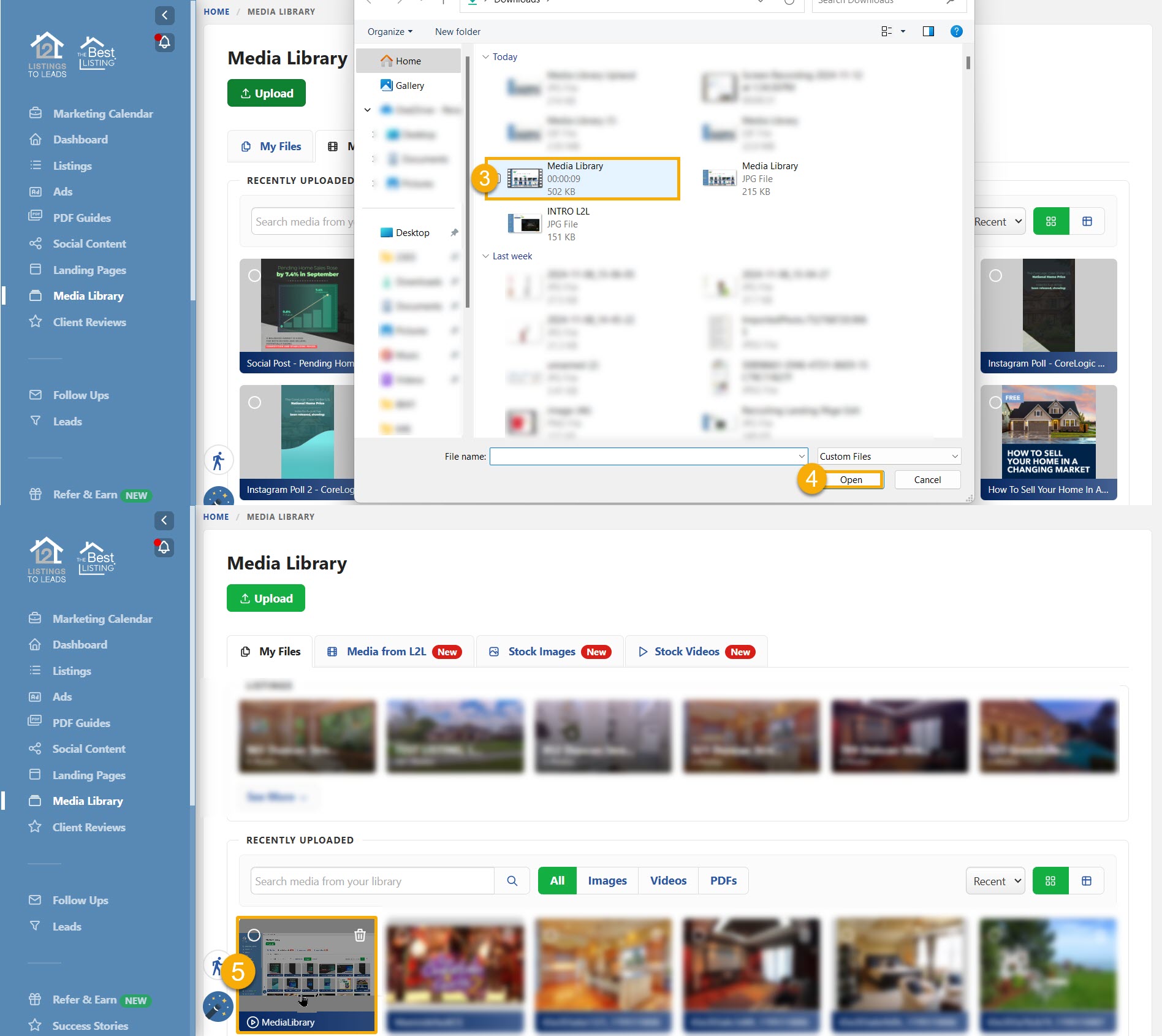1162x1036 pixels.
Task: Toggle the preview pane in the file dialog
Action: coord(928,31)
